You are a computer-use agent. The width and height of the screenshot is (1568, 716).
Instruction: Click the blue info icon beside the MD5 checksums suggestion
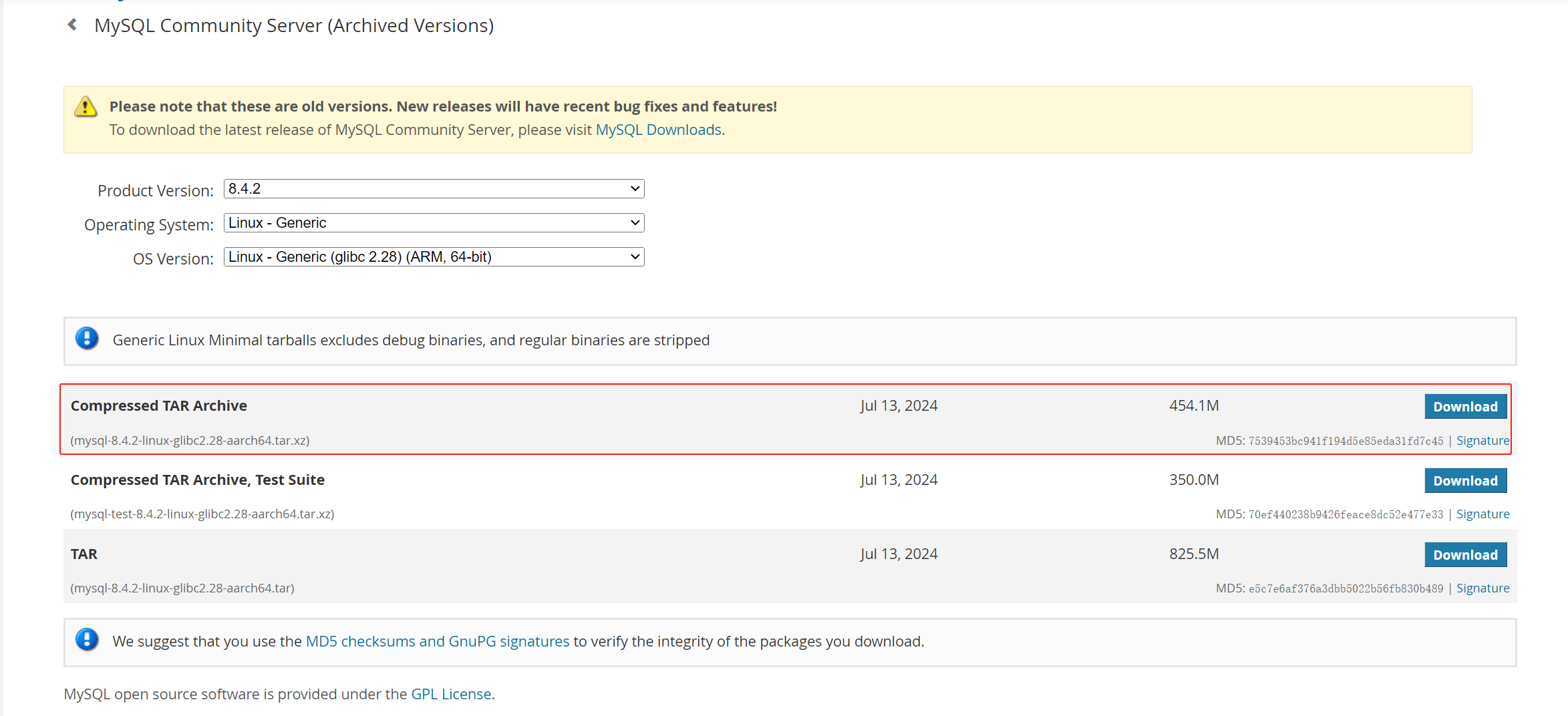(x=87, y=640)
